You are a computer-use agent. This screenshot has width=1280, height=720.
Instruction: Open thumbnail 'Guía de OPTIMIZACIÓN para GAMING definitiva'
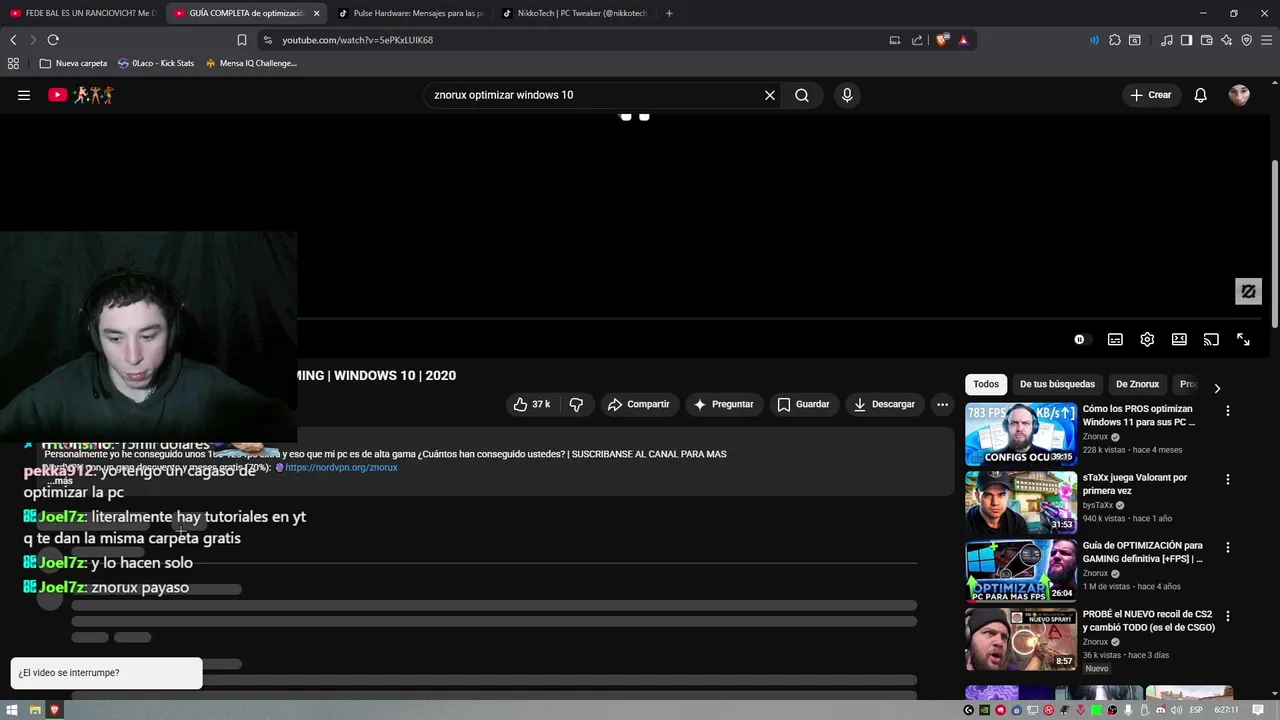[x=1021, y=571]
